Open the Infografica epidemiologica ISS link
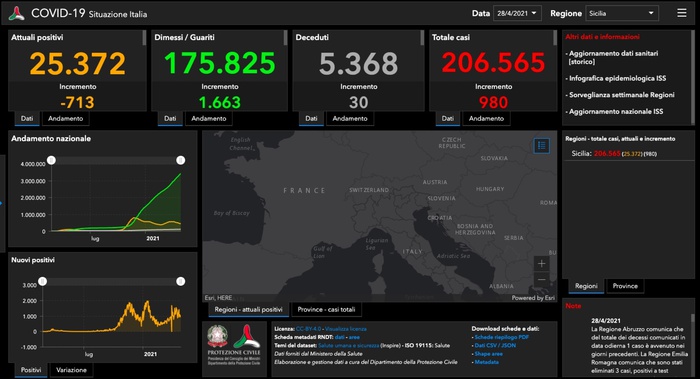 coord(617,78)
